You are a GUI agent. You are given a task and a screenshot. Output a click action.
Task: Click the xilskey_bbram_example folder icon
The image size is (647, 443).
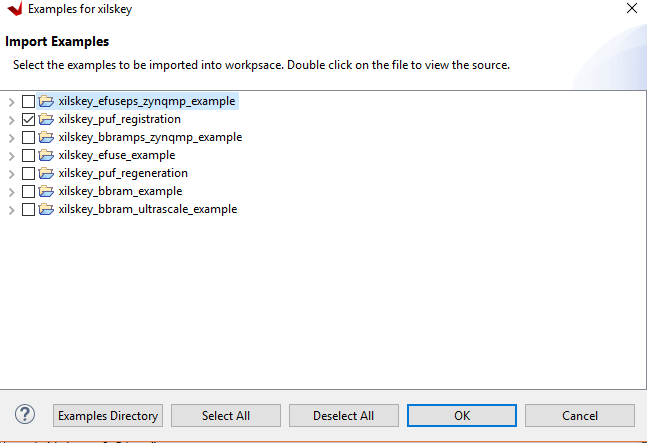pyautogui.click(x=46, y=191)
